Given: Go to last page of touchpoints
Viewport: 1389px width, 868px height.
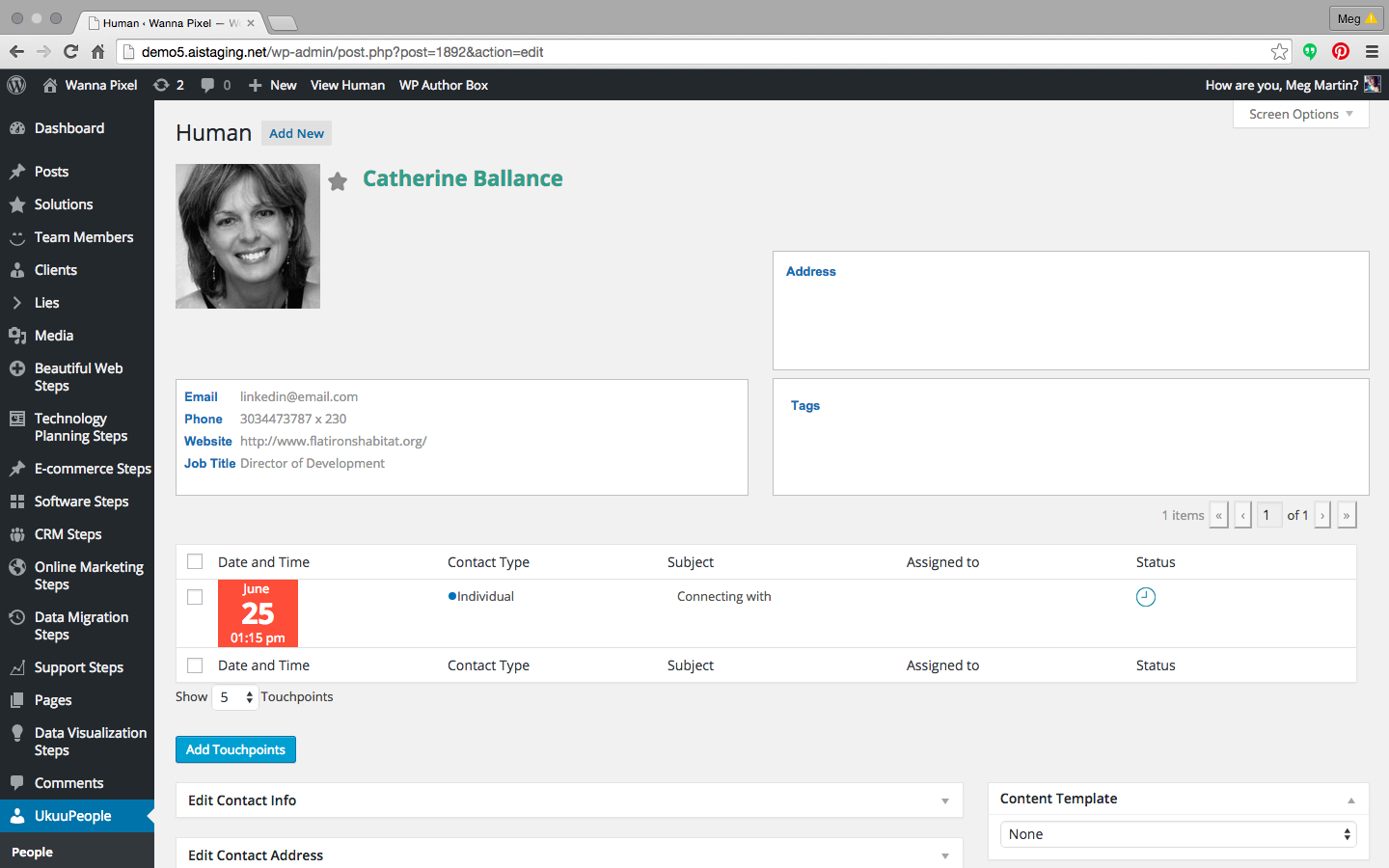Looking at the screenshot, I should click(1347, 515).
